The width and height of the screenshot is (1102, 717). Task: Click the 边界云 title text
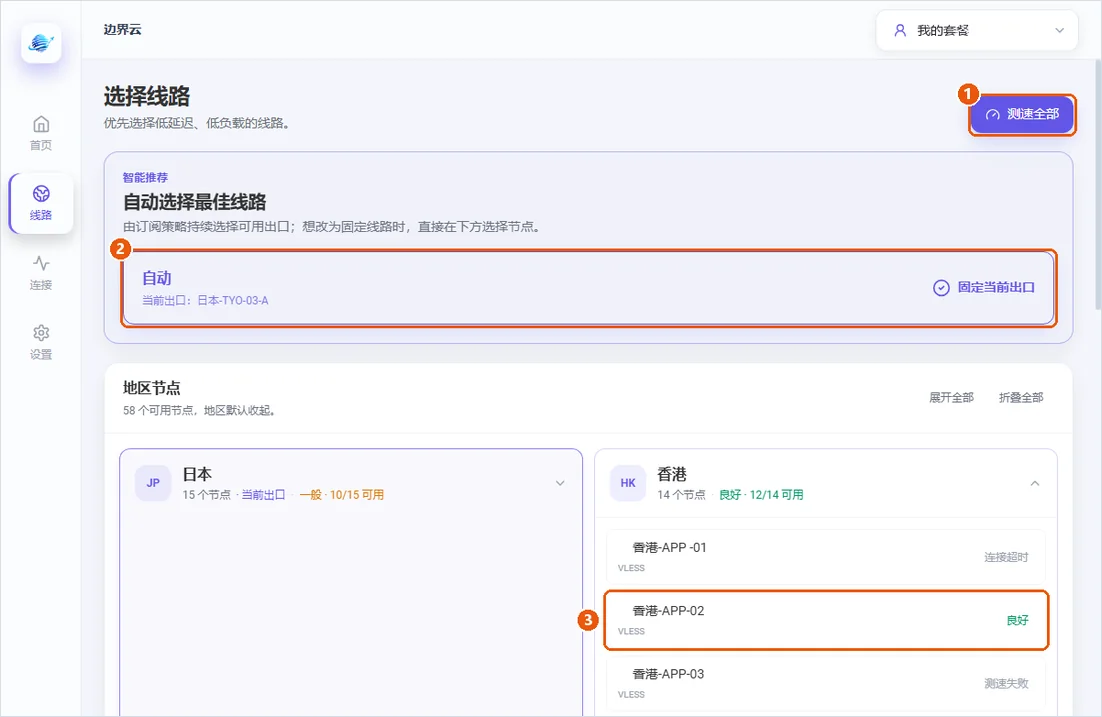coord(122,30)
